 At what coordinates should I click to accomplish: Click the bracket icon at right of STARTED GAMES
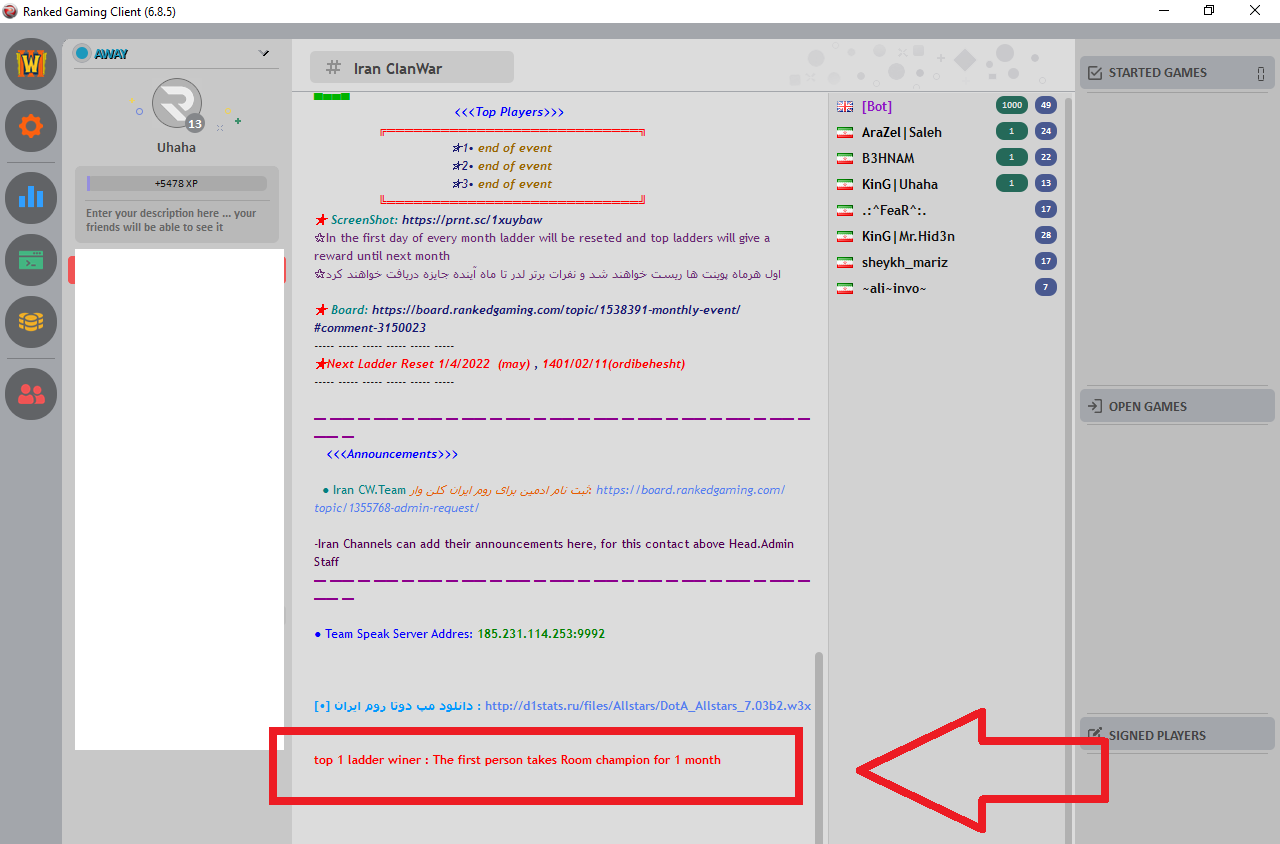point(1261,73)
